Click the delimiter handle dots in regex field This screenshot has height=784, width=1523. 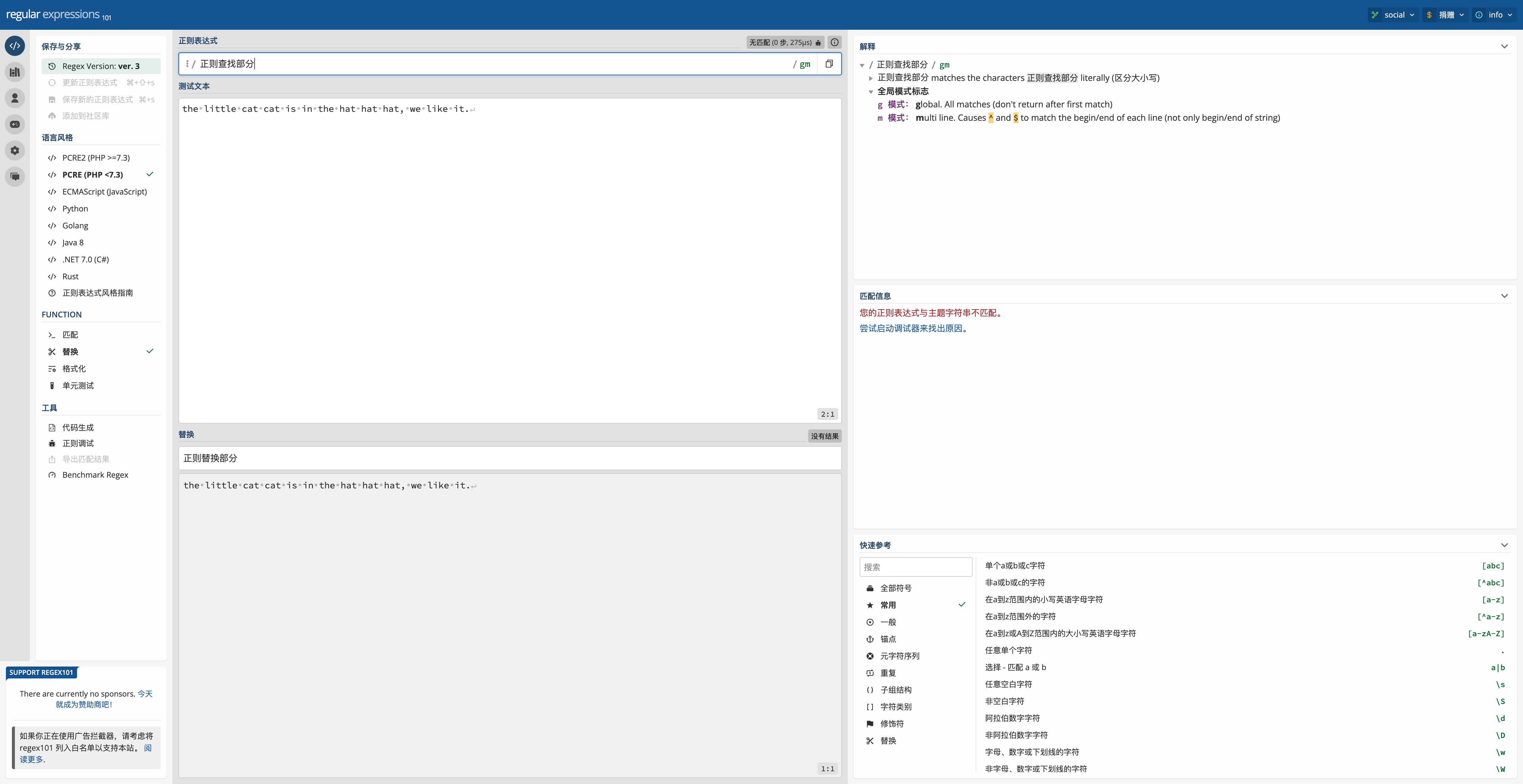[187, 64]
